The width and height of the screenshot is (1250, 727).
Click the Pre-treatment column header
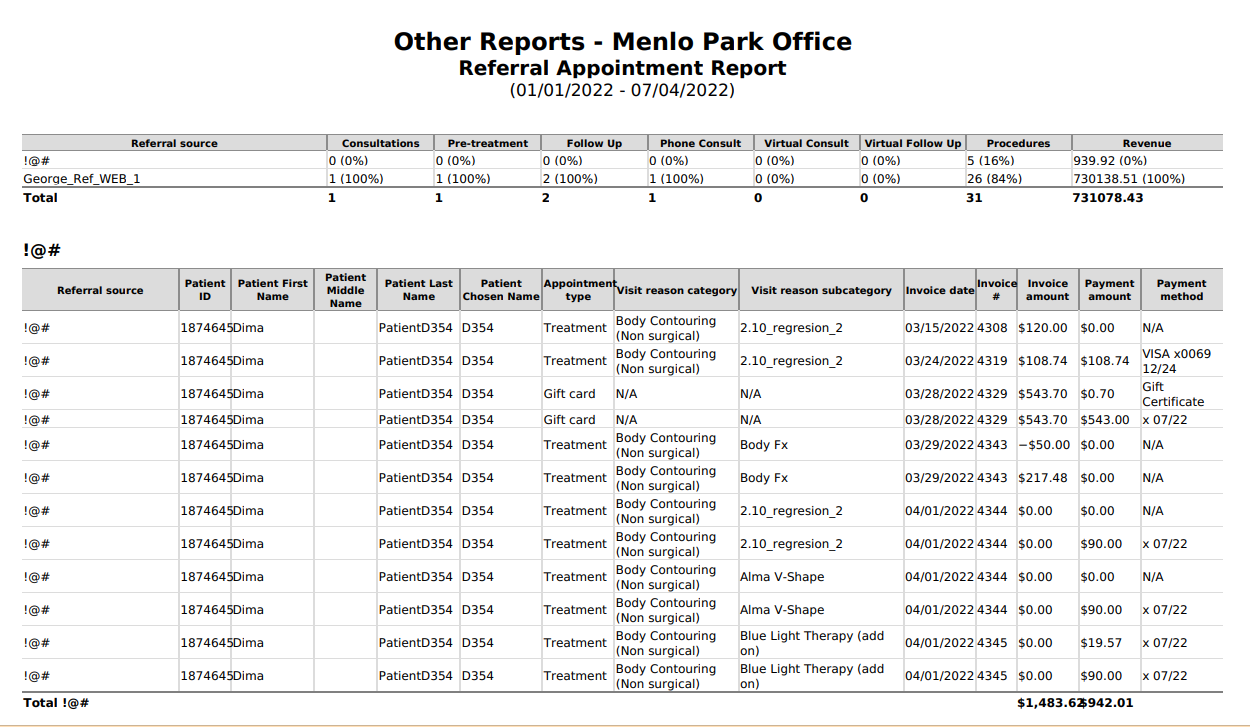pos(487,143)
